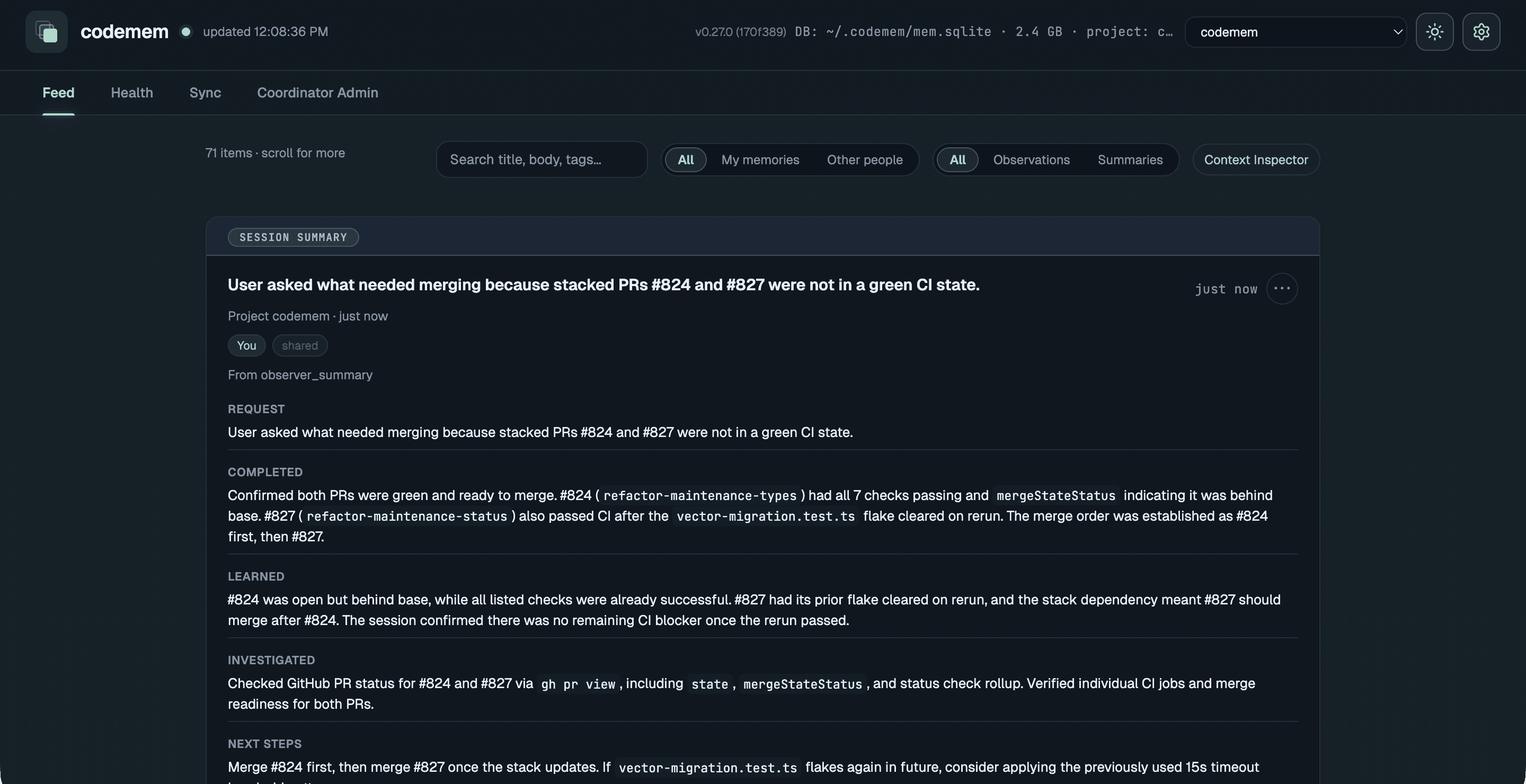Open the Coordinator Admin tab
Screen dimensions: 1526x784
point(317,92)
